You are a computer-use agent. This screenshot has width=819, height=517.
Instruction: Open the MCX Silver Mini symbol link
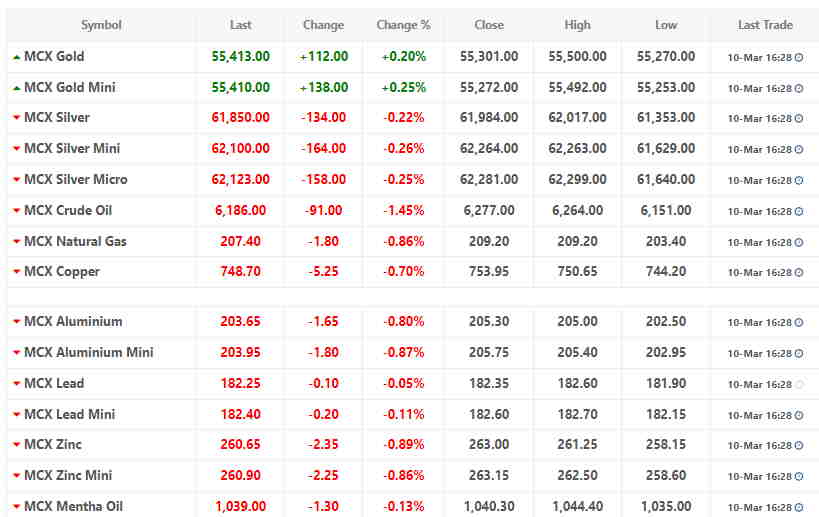pos(72,148)
